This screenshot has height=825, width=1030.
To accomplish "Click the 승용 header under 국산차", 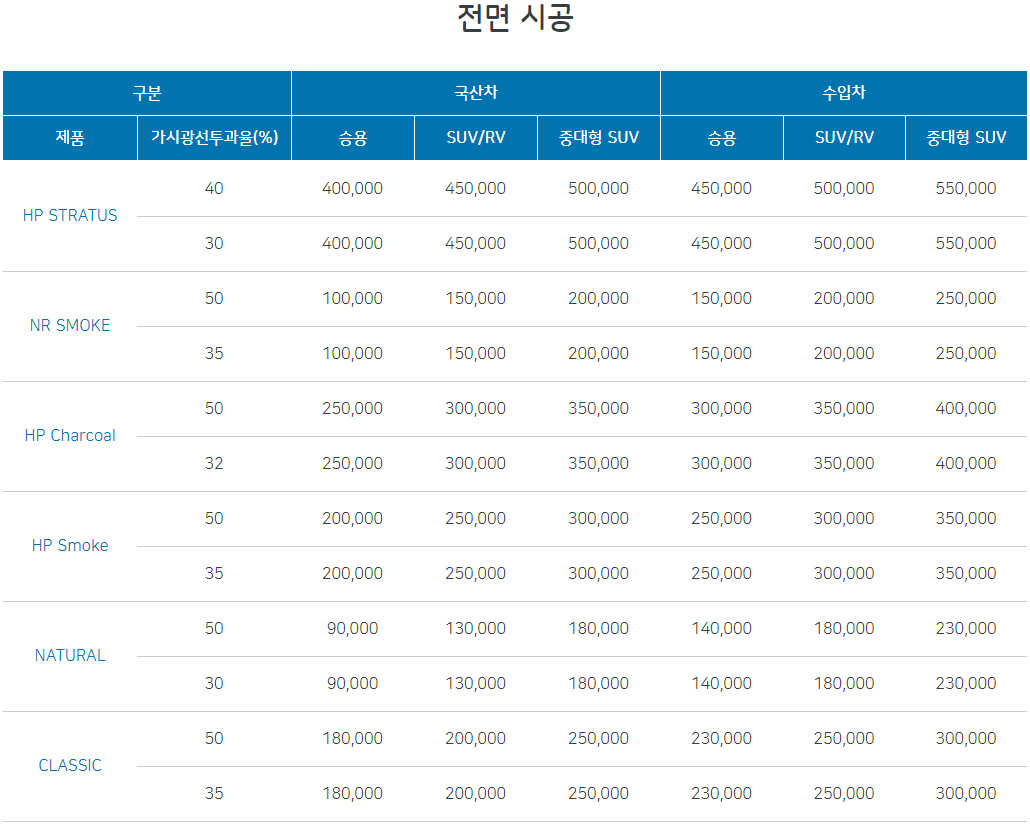I will click(353, 138).
